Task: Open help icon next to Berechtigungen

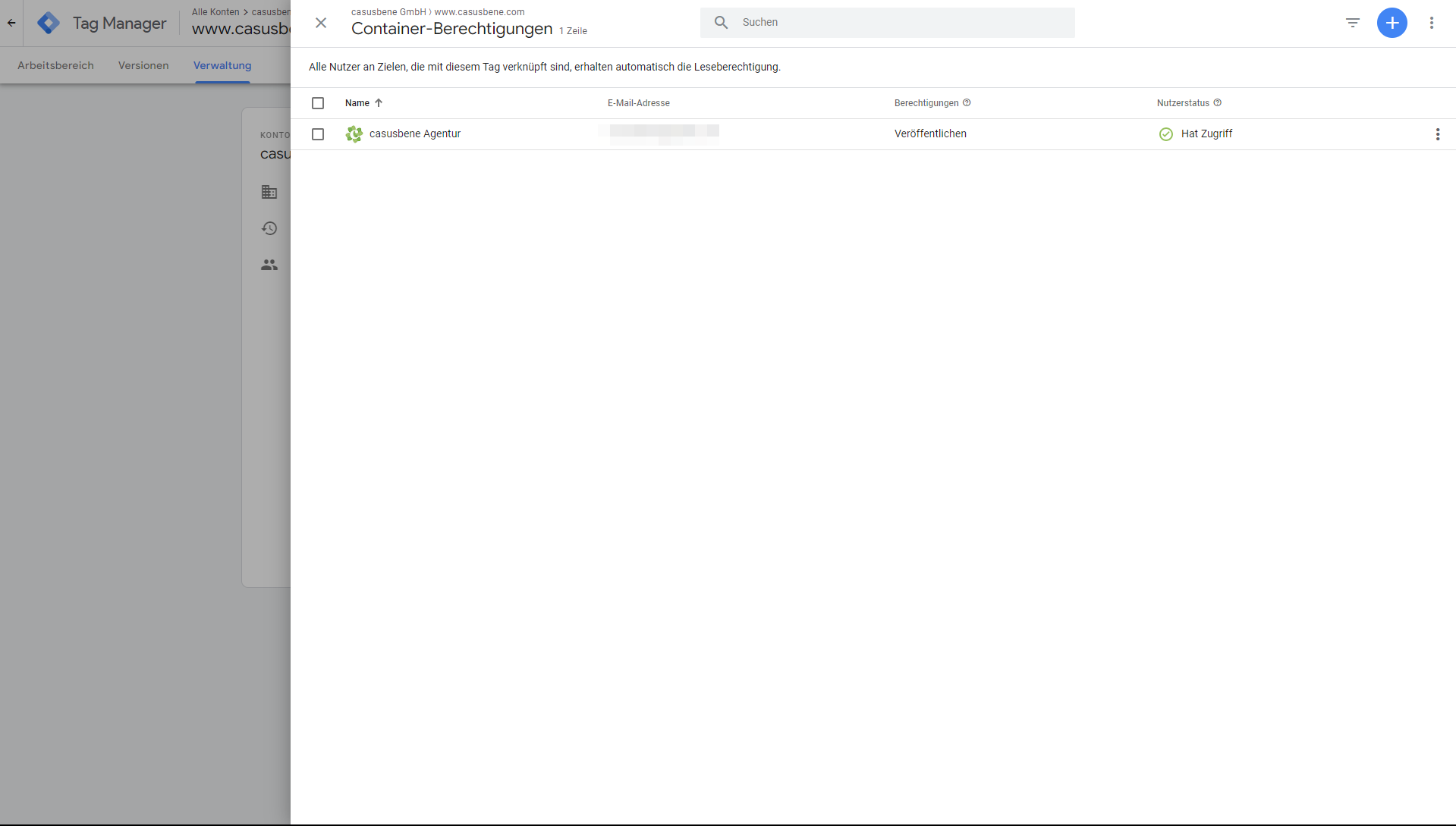Action: tap(967, 103)
